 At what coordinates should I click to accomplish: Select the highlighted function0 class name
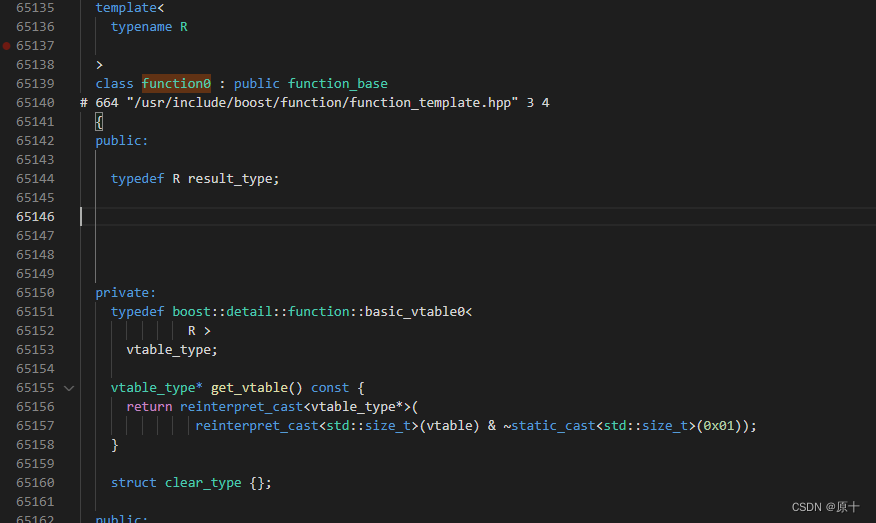click(176, 84)
